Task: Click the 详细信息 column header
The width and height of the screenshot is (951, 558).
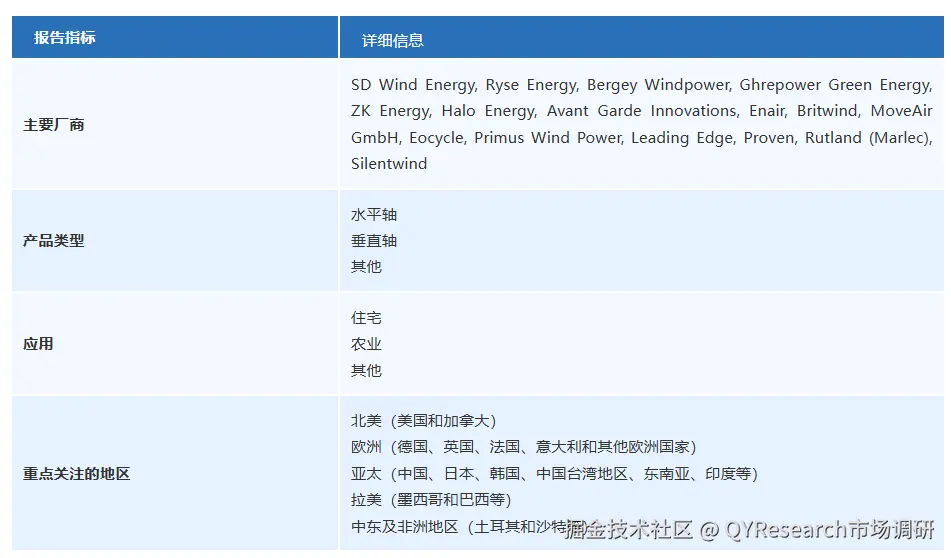Action: tap(392, 40)
